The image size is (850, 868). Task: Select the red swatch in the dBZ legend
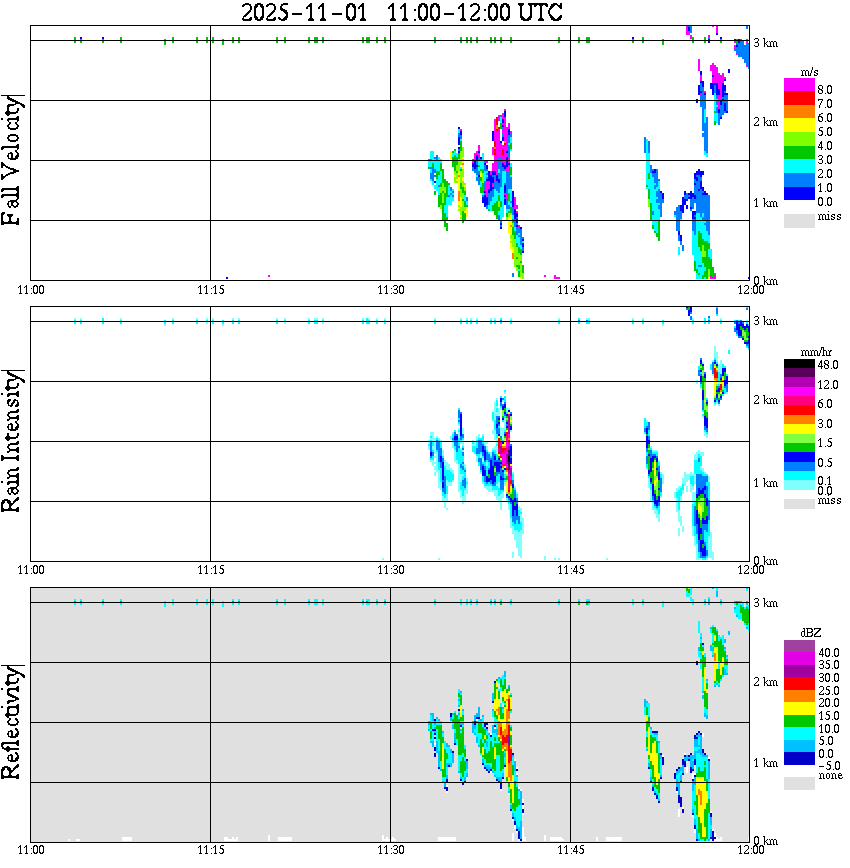click(799, 683)
